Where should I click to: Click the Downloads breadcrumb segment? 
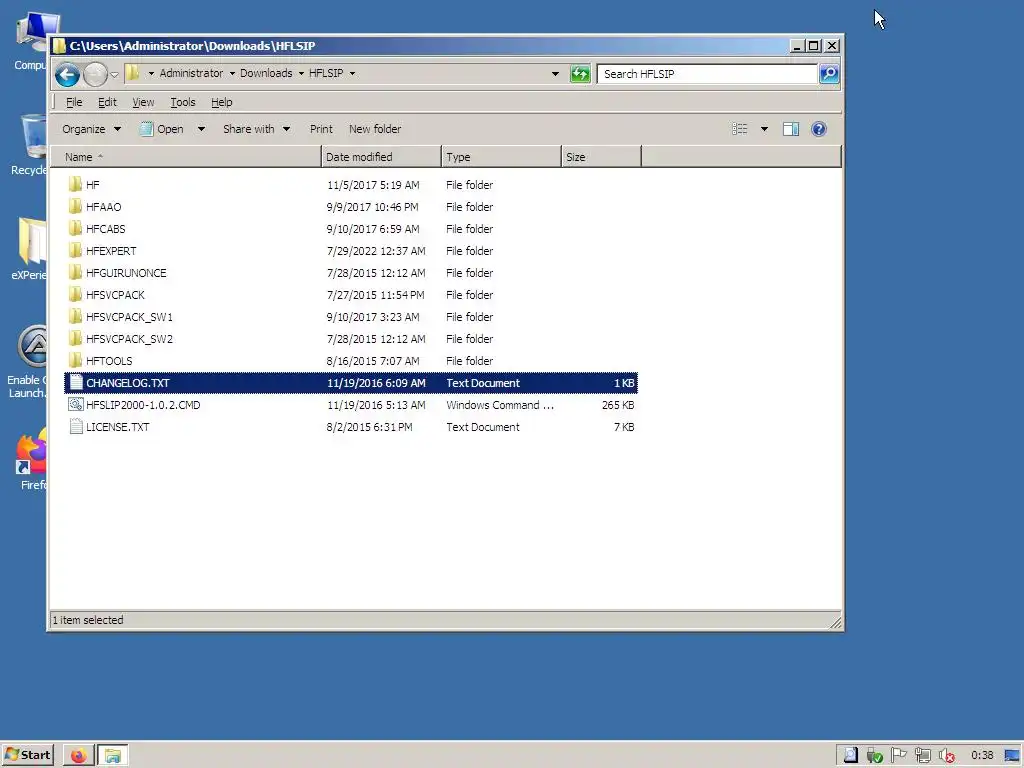pos(266,73)
